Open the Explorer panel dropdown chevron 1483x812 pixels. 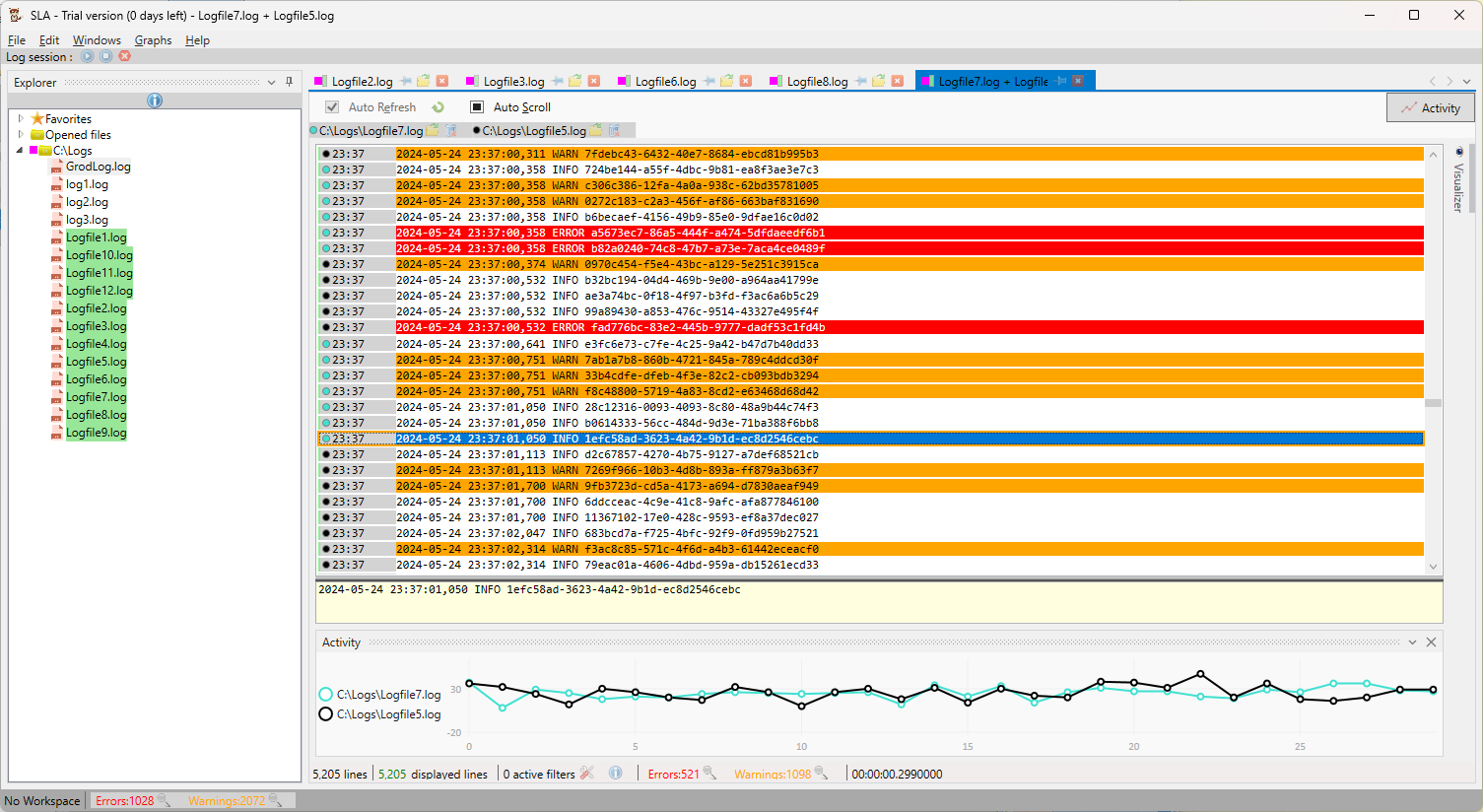[271, 83]
